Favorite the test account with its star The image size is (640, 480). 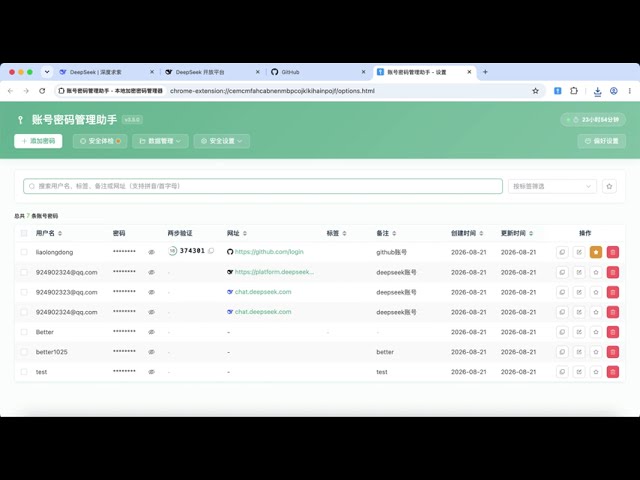596,372
